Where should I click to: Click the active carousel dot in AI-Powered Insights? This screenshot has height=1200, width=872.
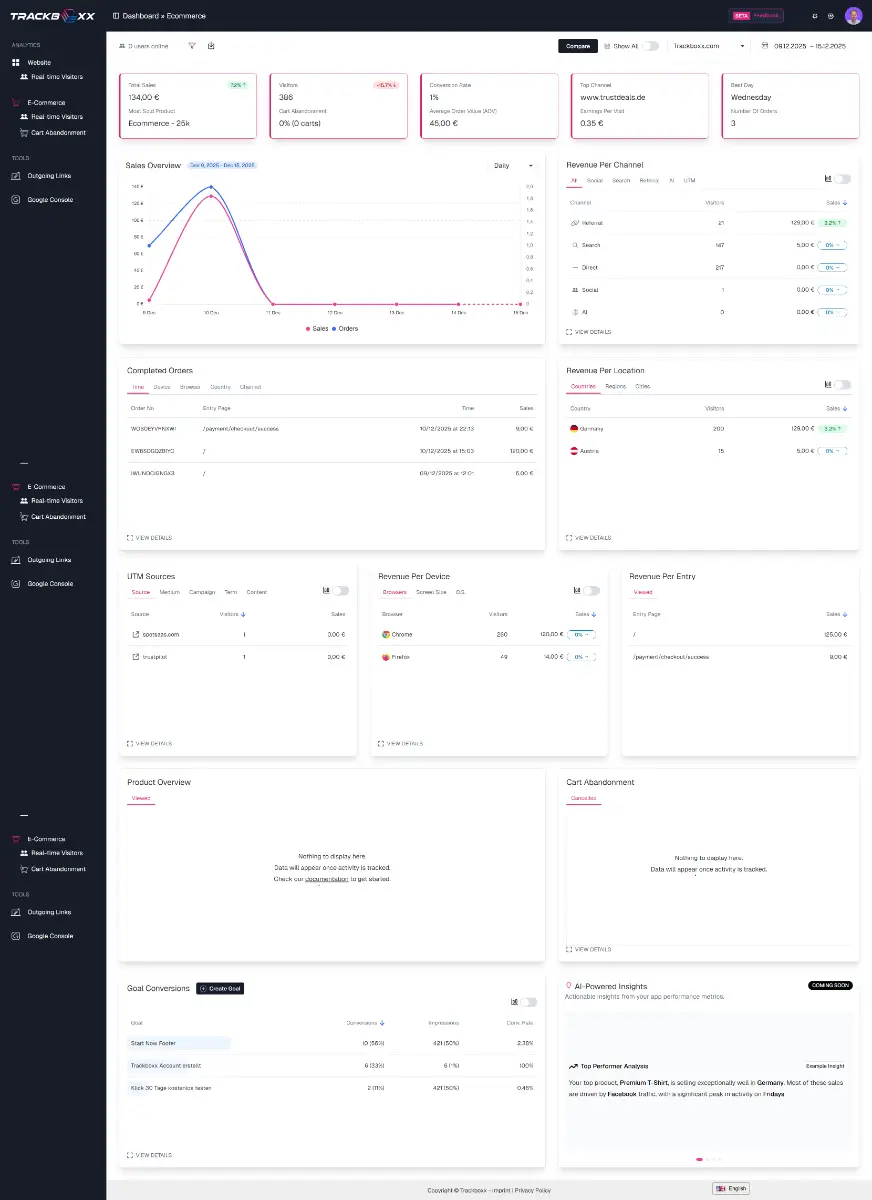[699, 1159]
